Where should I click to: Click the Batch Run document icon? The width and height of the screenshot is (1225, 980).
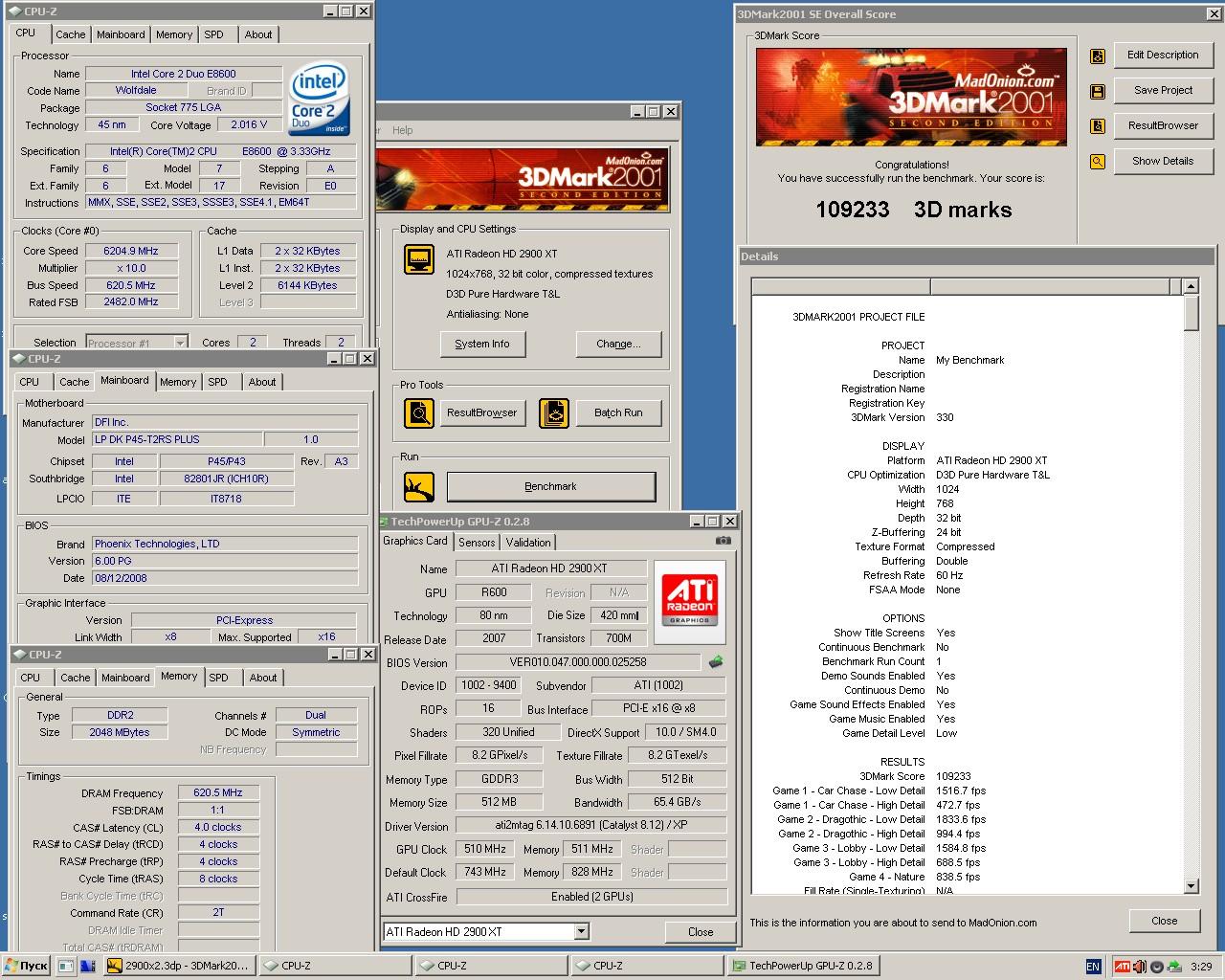click(553, 412)
